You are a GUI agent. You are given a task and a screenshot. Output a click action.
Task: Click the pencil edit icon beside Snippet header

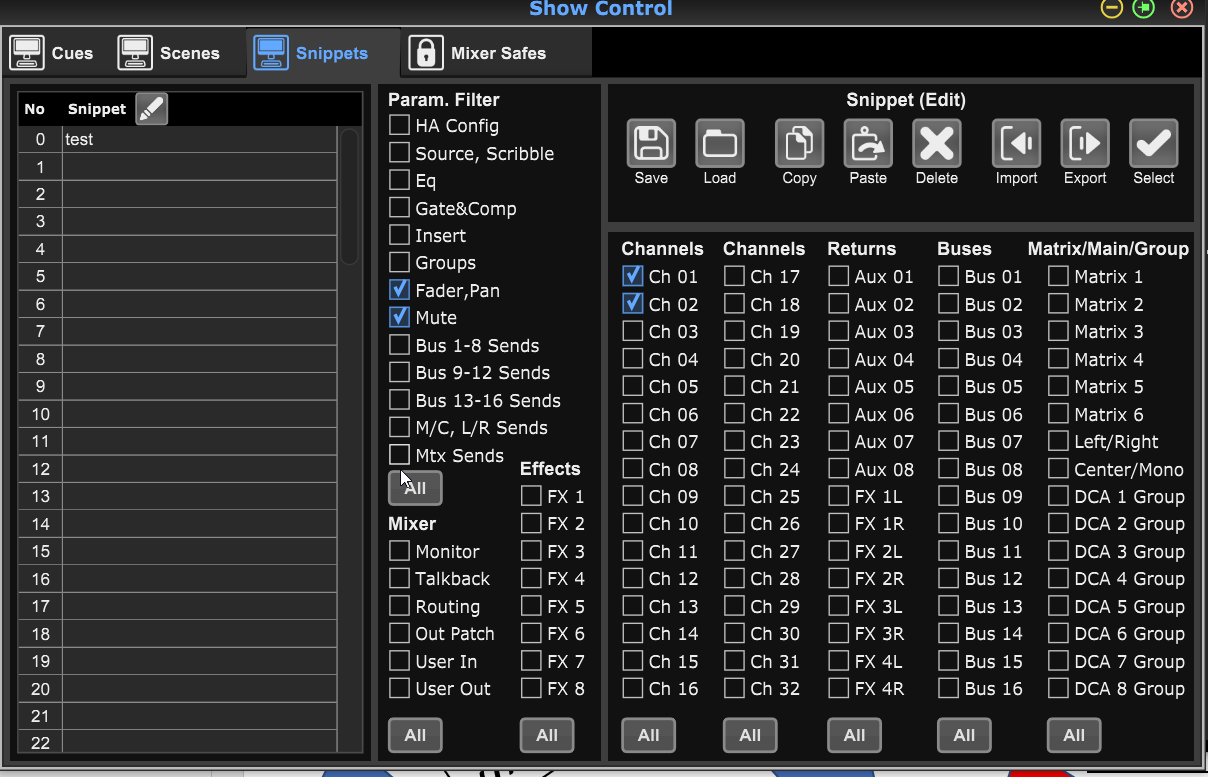pos(151,109)
